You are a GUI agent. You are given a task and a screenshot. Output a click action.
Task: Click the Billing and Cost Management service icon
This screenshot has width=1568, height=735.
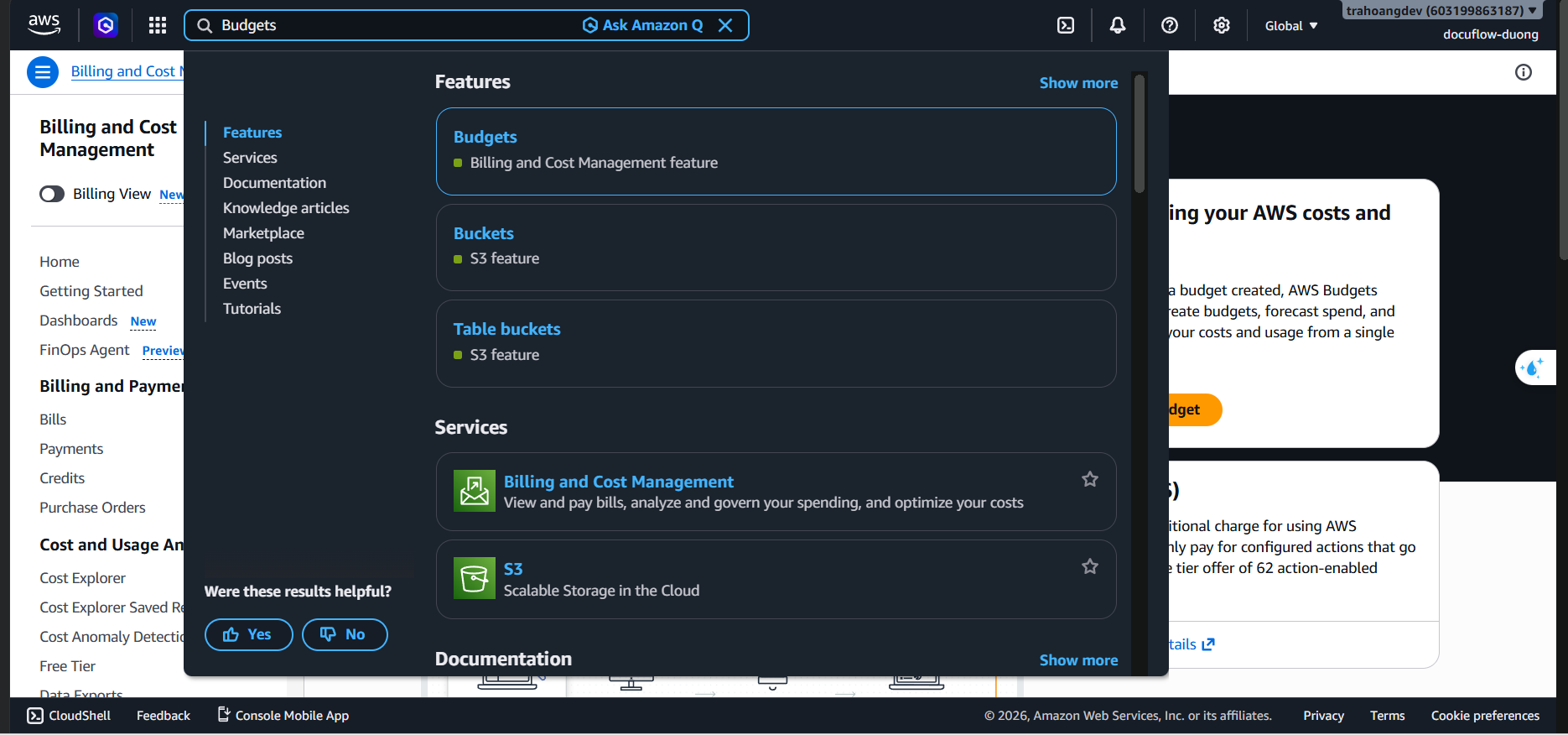475,491
